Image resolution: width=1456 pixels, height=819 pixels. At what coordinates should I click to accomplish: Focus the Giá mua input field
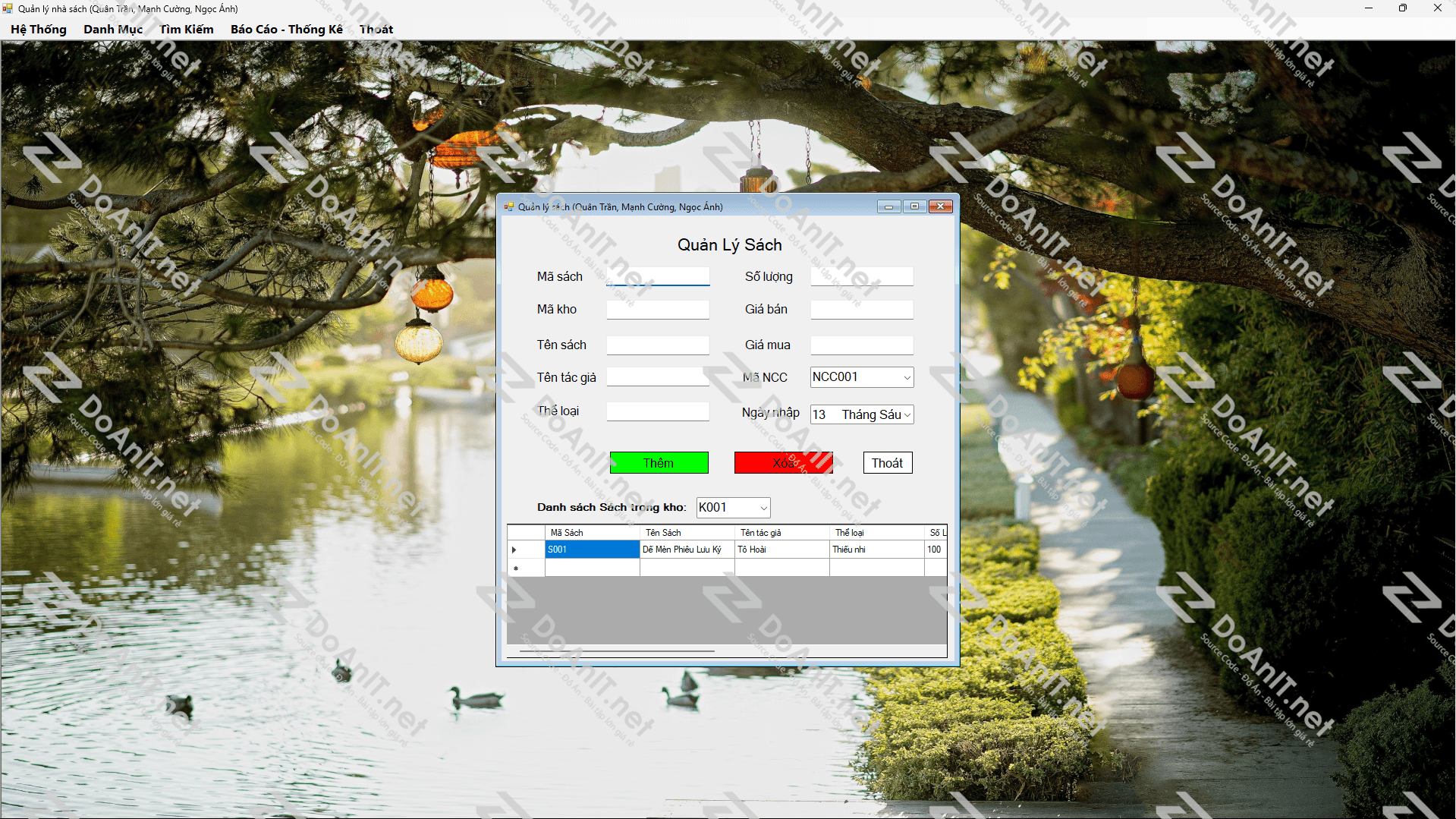862,345
